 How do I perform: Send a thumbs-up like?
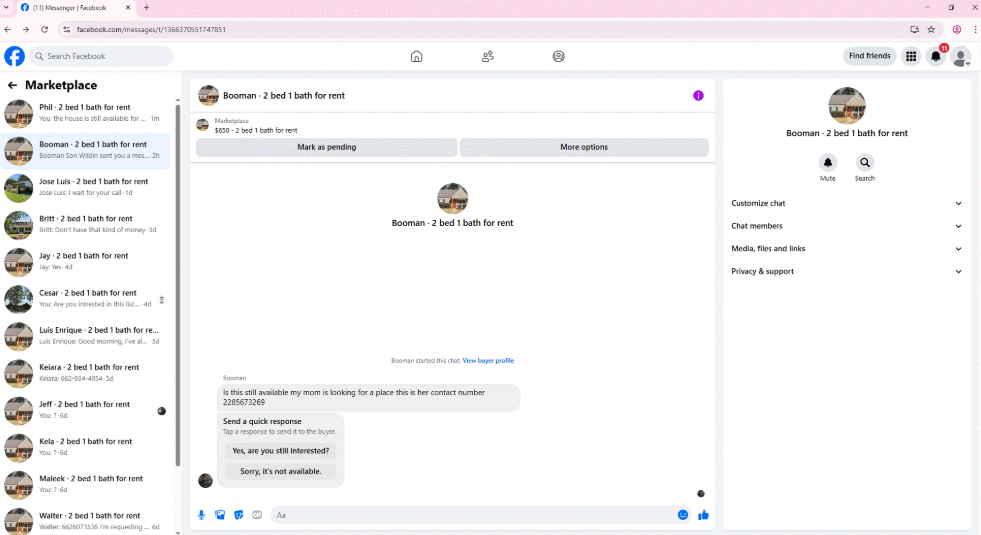pyautogui.click(x=703, y=515)
